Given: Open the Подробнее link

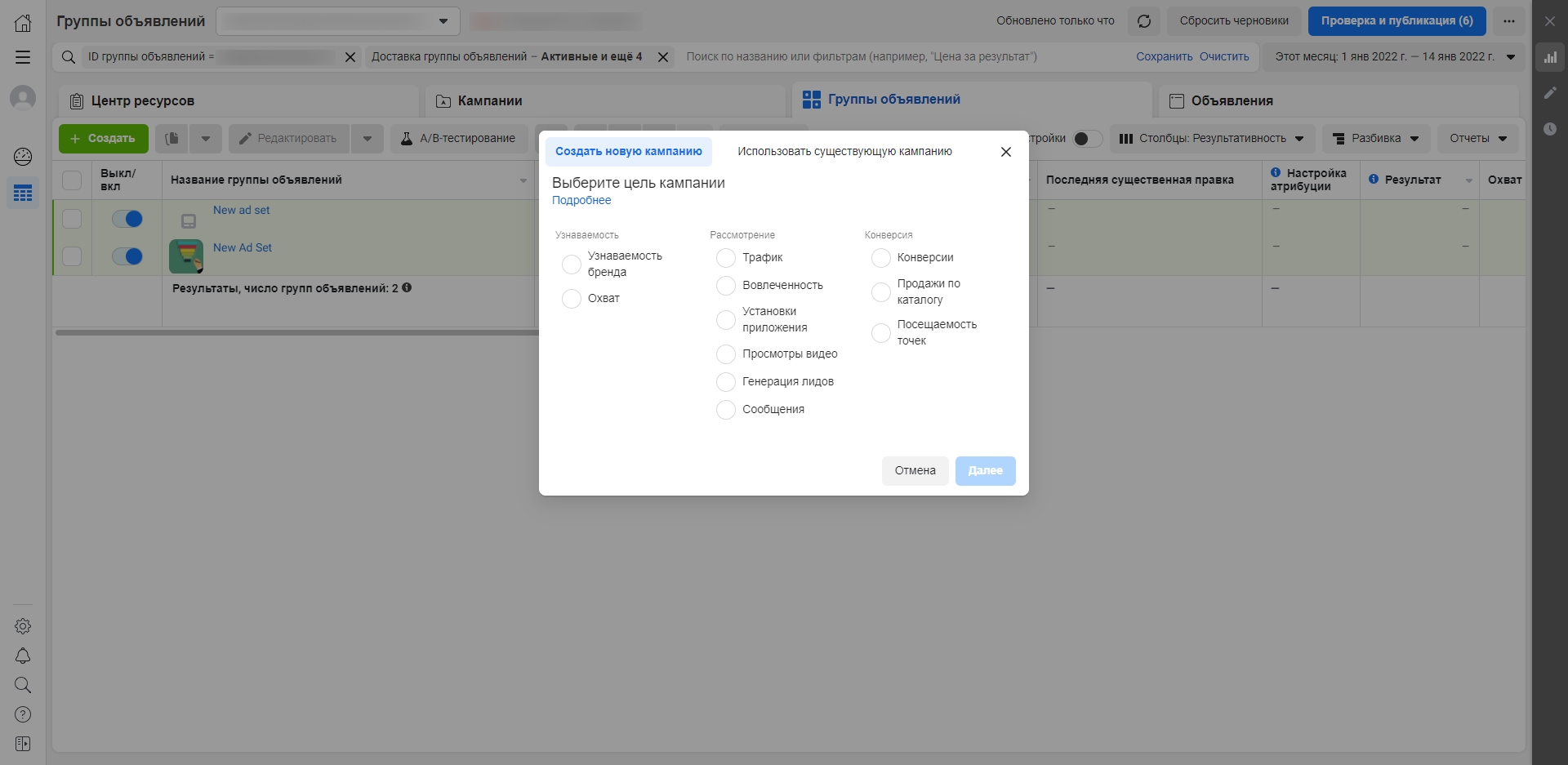Looking at the screenshot, I should (x=581, y=201).
